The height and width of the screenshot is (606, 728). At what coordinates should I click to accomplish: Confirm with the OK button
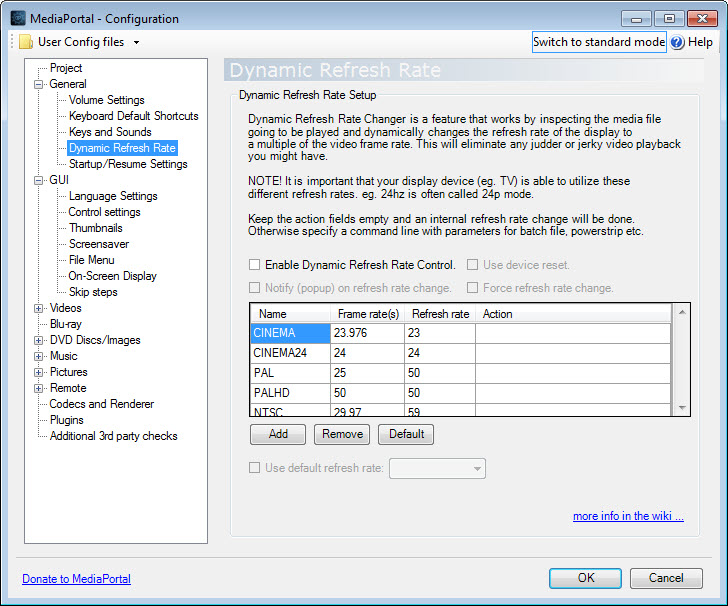[x=585, y=578]
